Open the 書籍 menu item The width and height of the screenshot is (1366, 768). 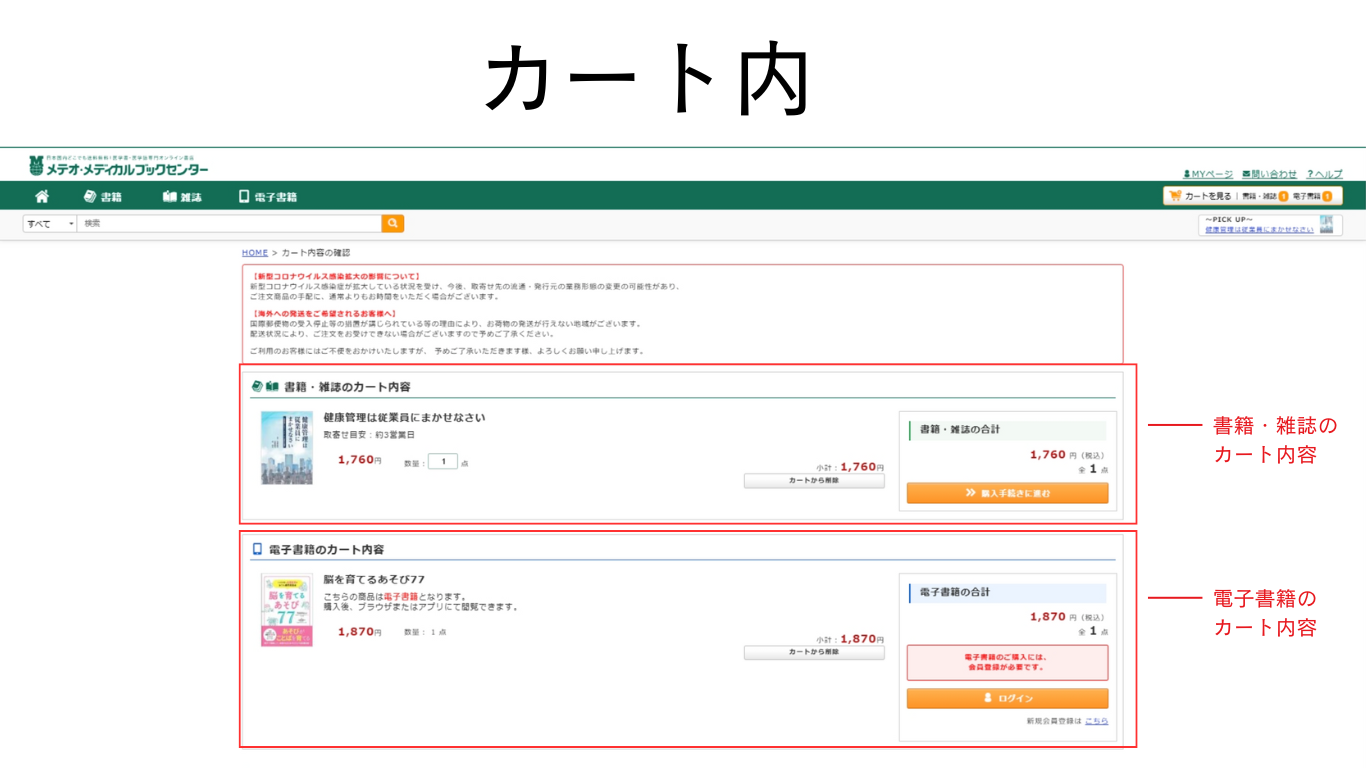point(103,197)
